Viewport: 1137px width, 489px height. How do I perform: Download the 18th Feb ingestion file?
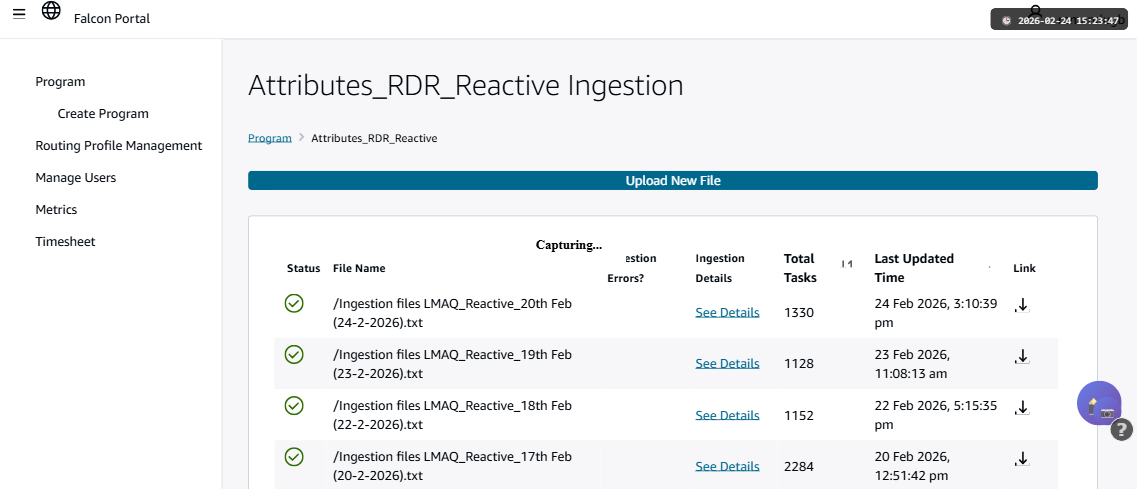tap(1022, 407)
